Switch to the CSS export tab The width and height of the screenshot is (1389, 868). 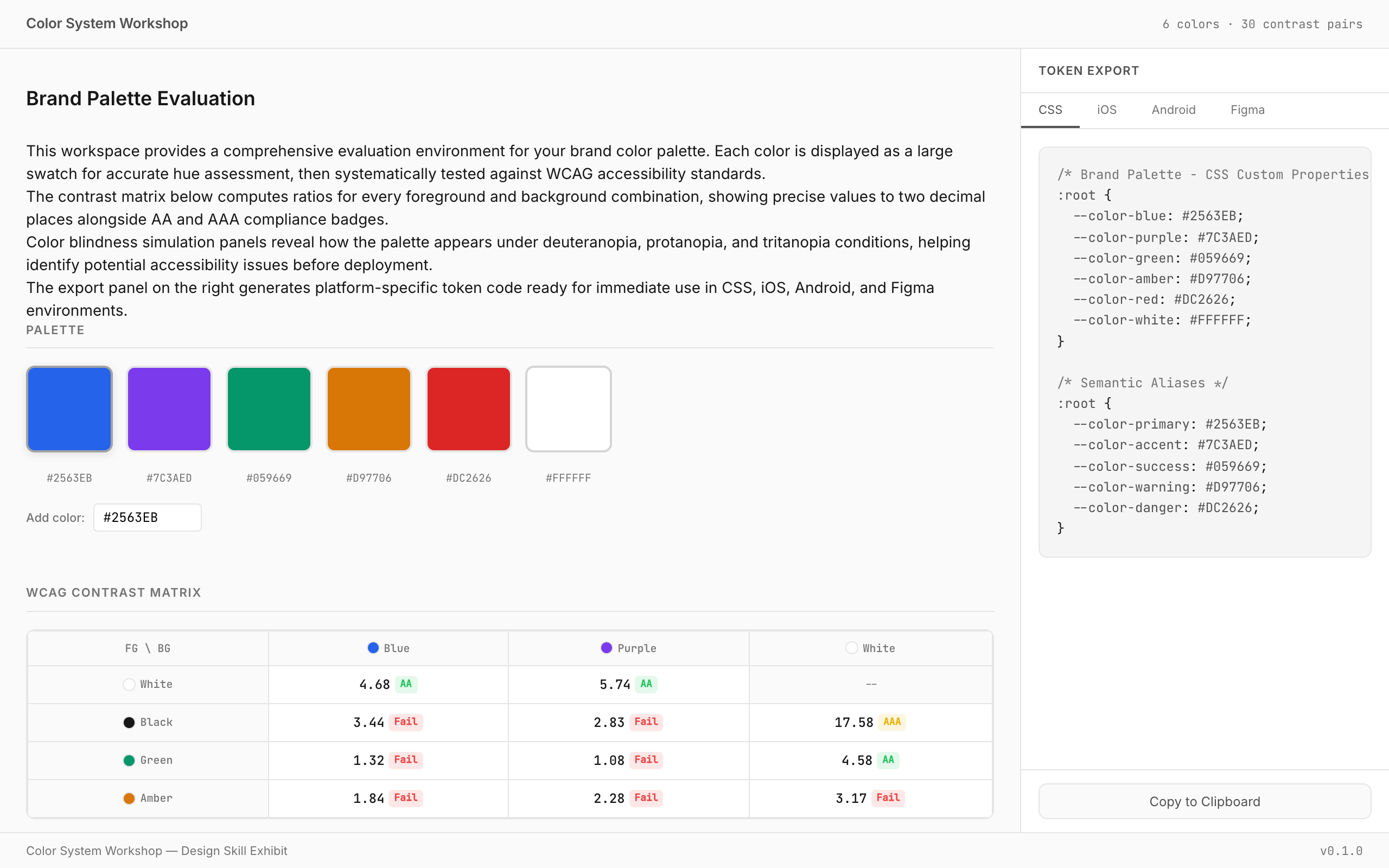1050,110
